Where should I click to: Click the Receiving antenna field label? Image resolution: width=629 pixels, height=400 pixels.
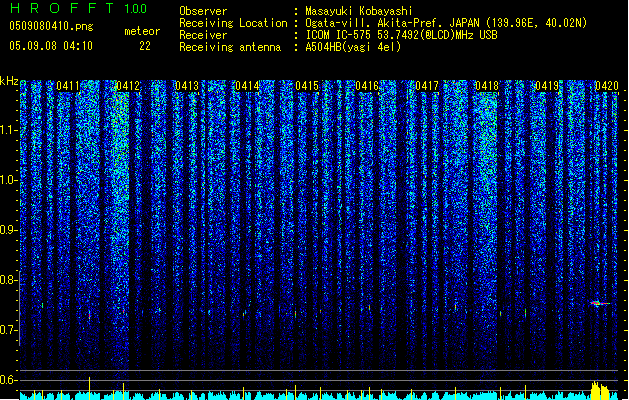point(230,47)
